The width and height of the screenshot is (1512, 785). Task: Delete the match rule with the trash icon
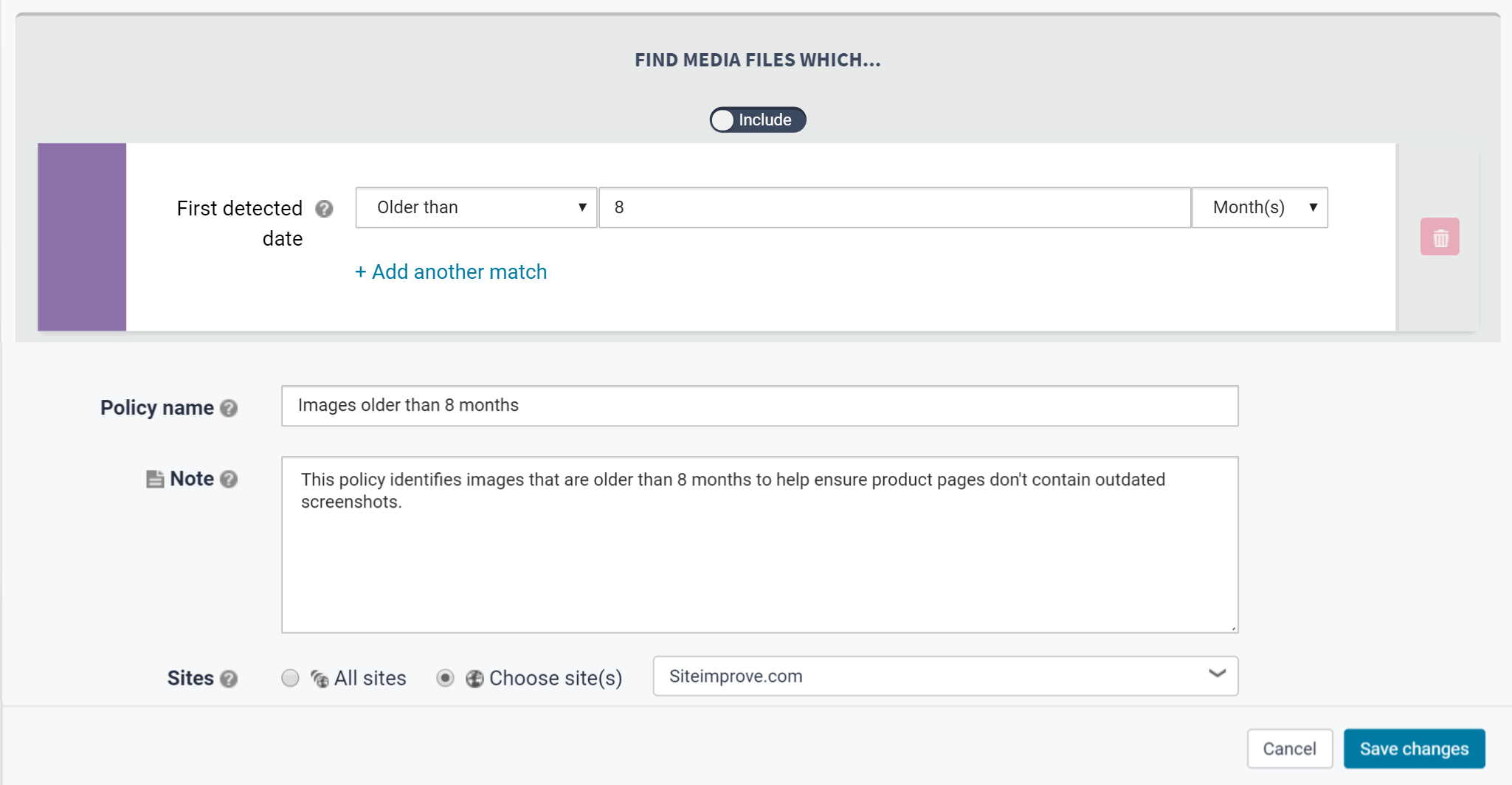pyautogui.click(x=1439, y=237)
